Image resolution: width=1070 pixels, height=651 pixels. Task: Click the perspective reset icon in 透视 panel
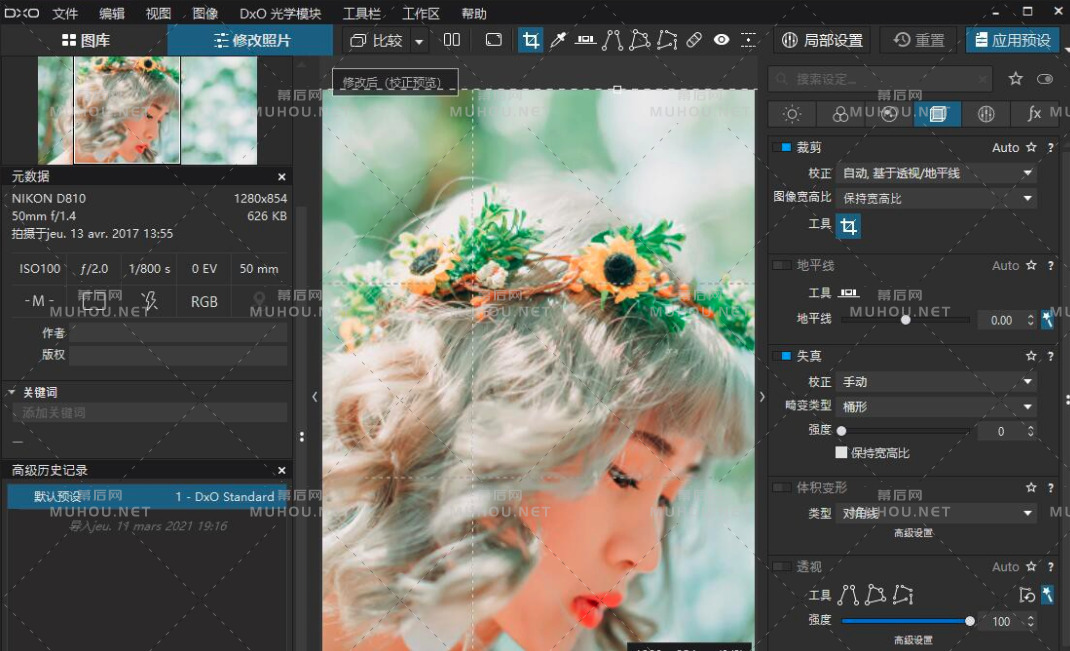(1026, 595)
